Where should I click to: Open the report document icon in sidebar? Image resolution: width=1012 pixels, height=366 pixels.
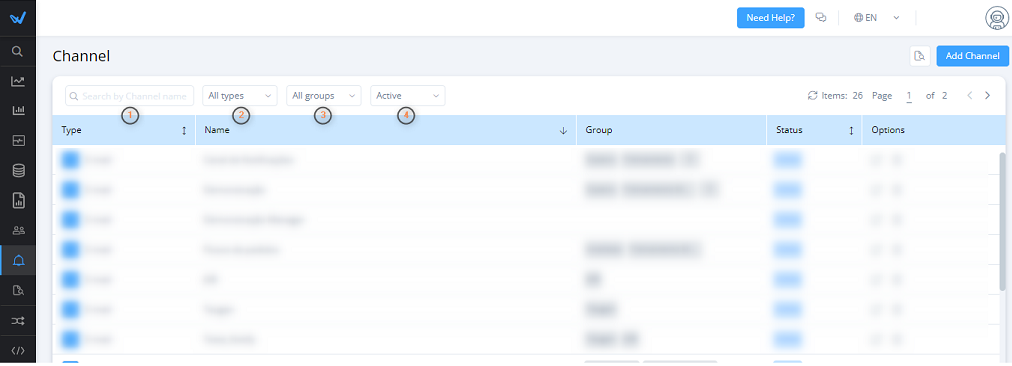tap(18, 200)
